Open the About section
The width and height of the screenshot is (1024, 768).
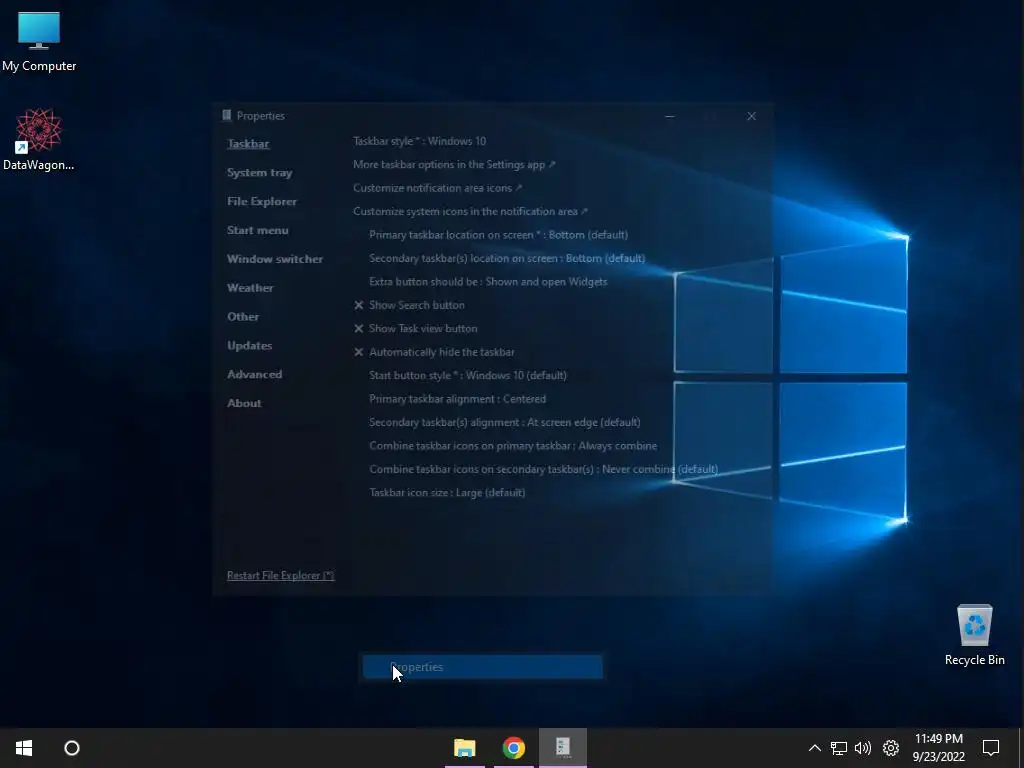pyautogui.click(x=244, y=403)
